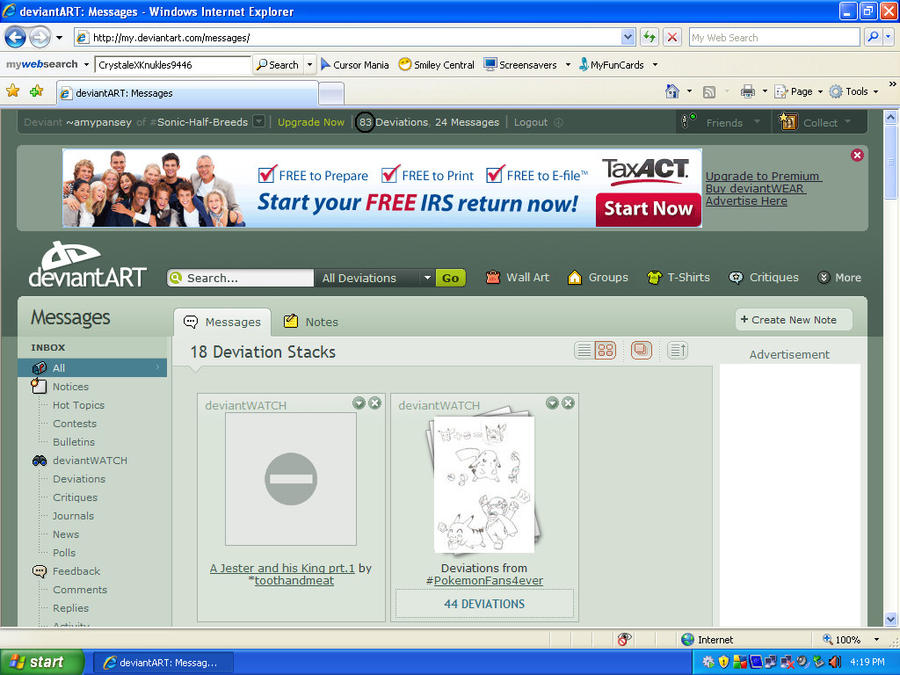Viewport: 900px width, 675px height.
Task: Open 44 DEVIATIONS stack button
Action: click(484, 604)
